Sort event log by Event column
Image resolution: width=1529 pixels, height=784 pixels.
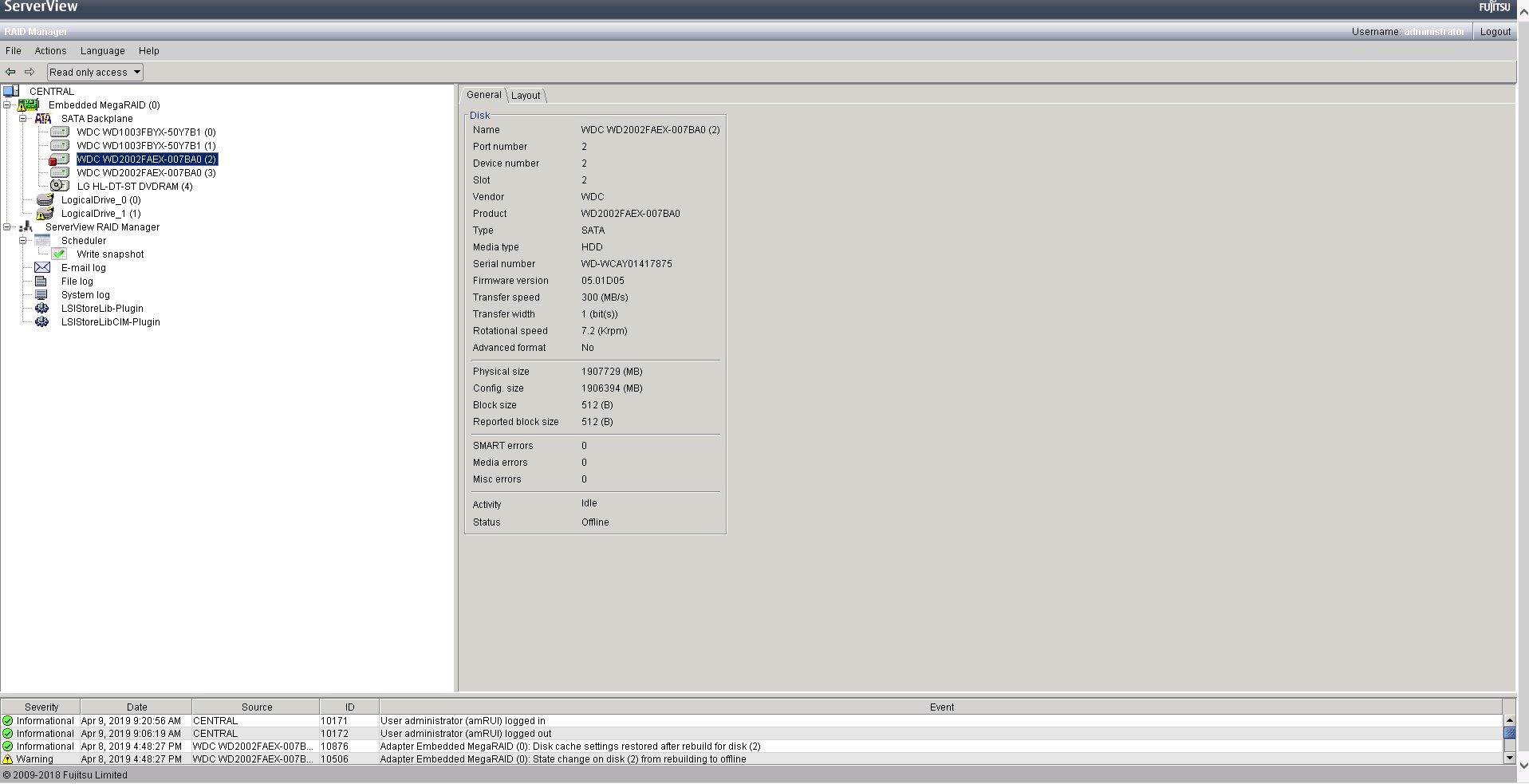tap(941, 707)
